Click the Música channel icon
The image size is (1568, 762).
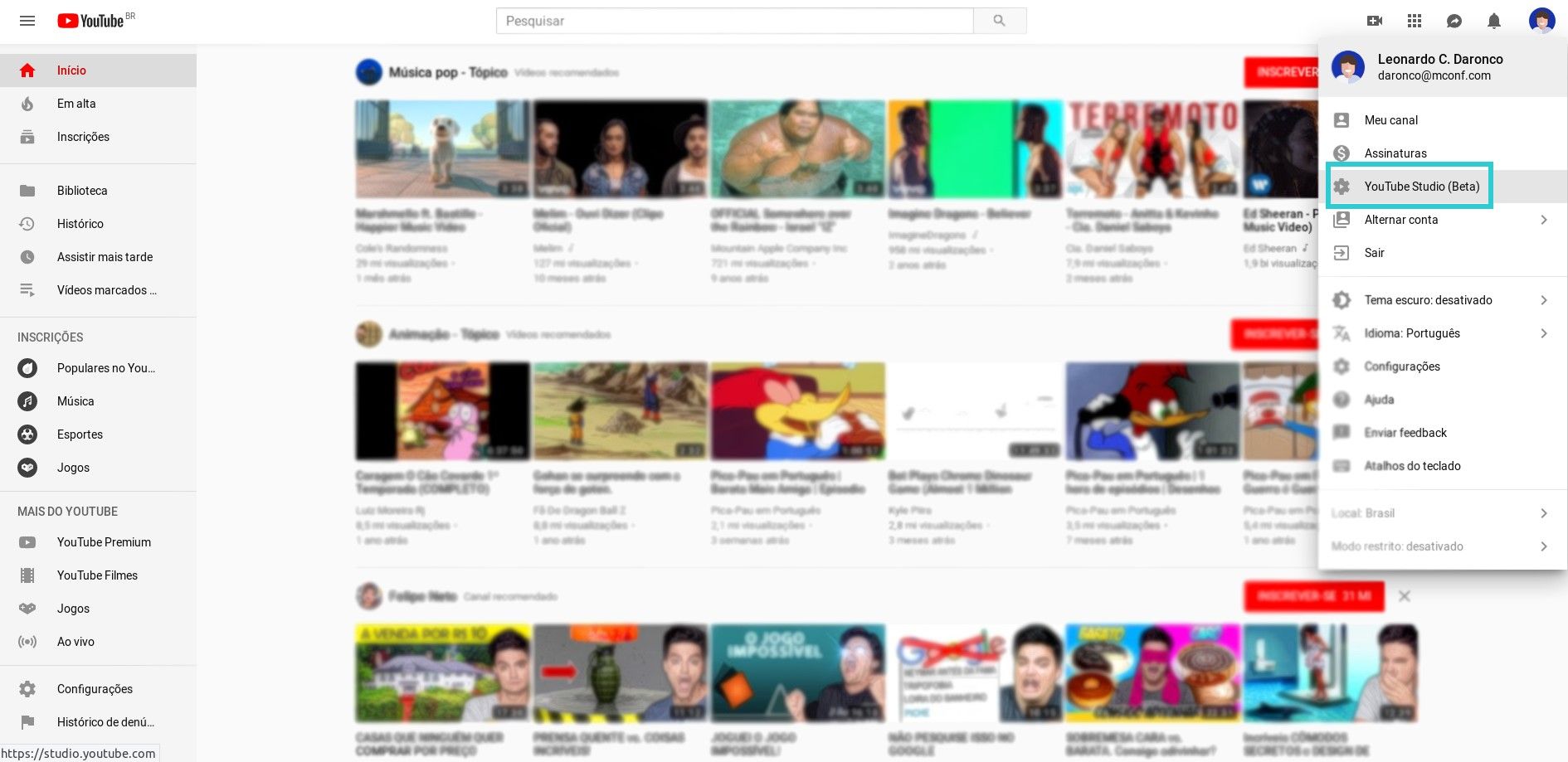pyautogui.click(x=27, y=401)
